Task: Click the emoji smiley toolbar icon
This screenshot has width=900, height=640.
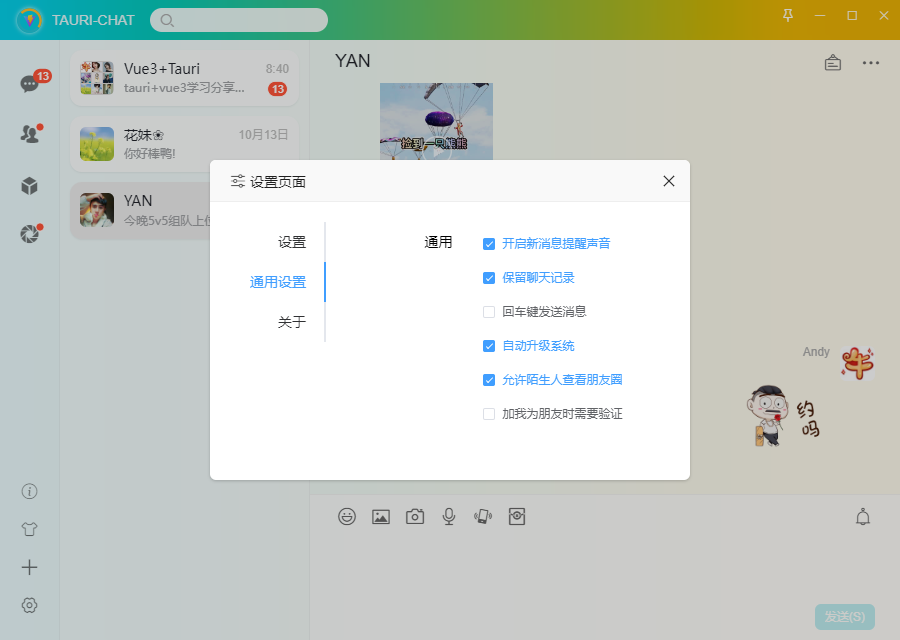Action: 347,517
